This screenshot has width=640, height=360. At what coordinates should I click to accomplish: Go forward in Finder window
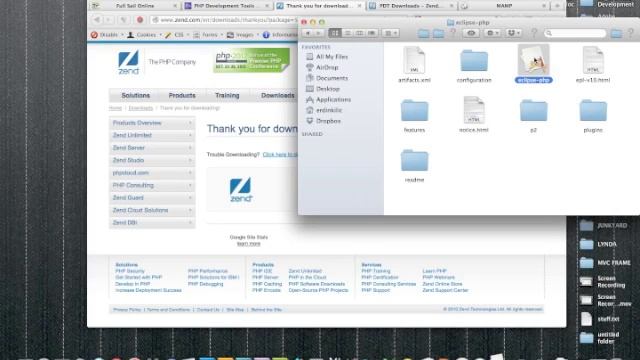(319, 33)
